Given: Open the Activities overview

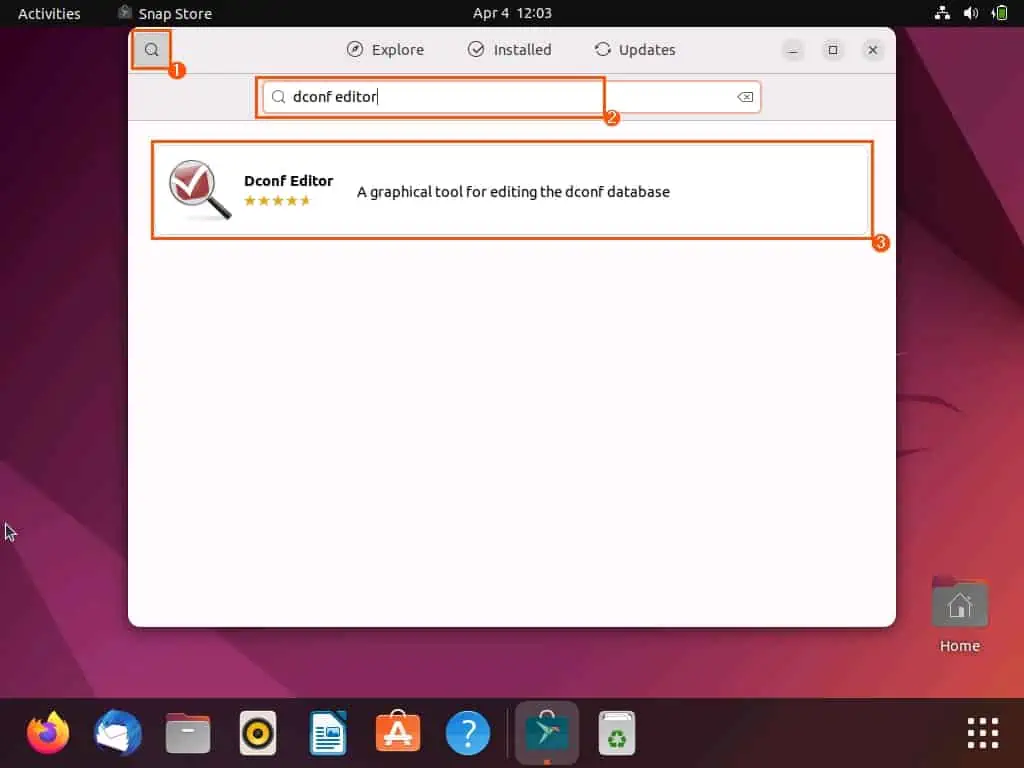Looking at the screenshot, I should pyautogui.click(x=46, y=13).
